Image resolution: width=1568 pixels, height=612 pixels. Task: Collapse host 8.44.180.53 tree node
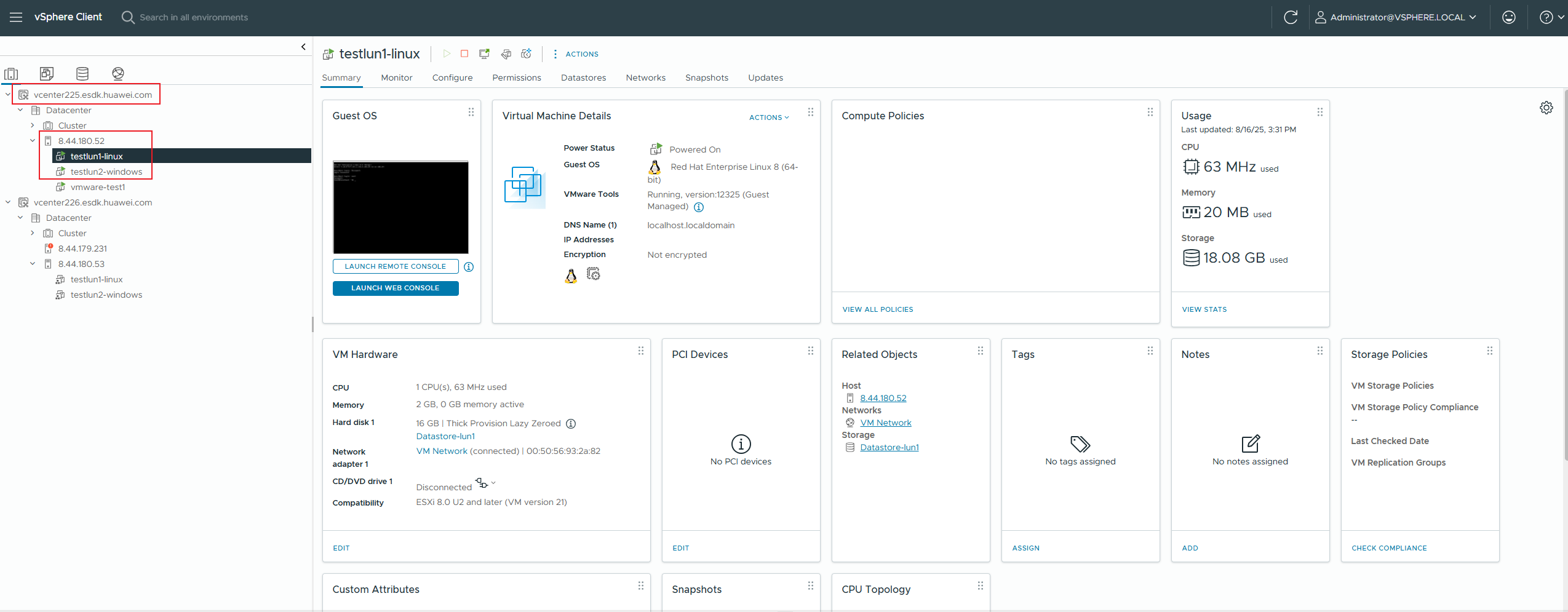coord(33,263)
